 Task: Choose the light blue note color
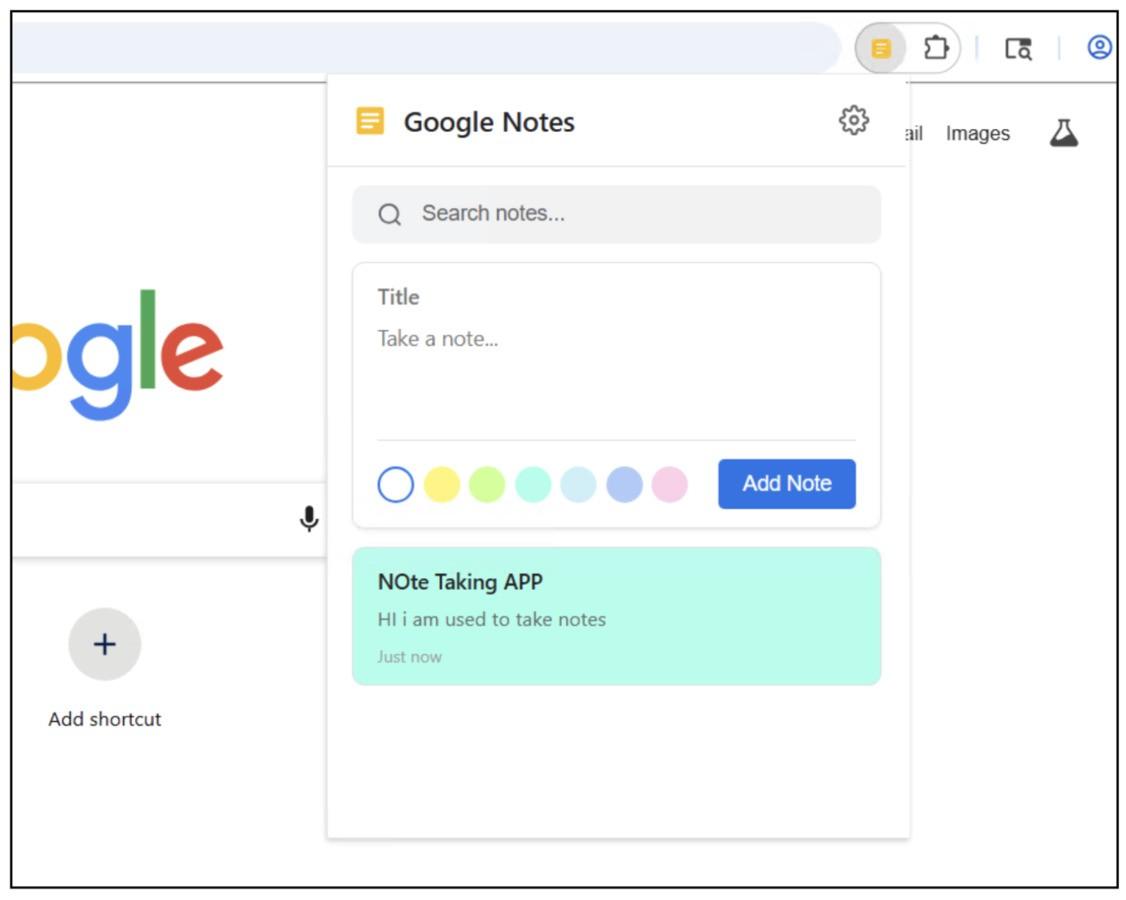tap(578, 484)
